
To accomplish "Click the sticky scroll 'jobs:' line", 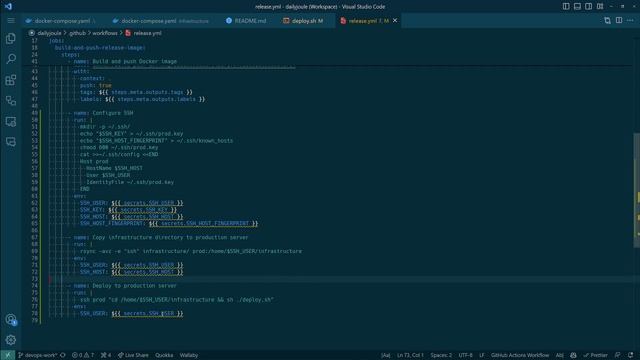I will pyautogui.click(x=56, y=41).
